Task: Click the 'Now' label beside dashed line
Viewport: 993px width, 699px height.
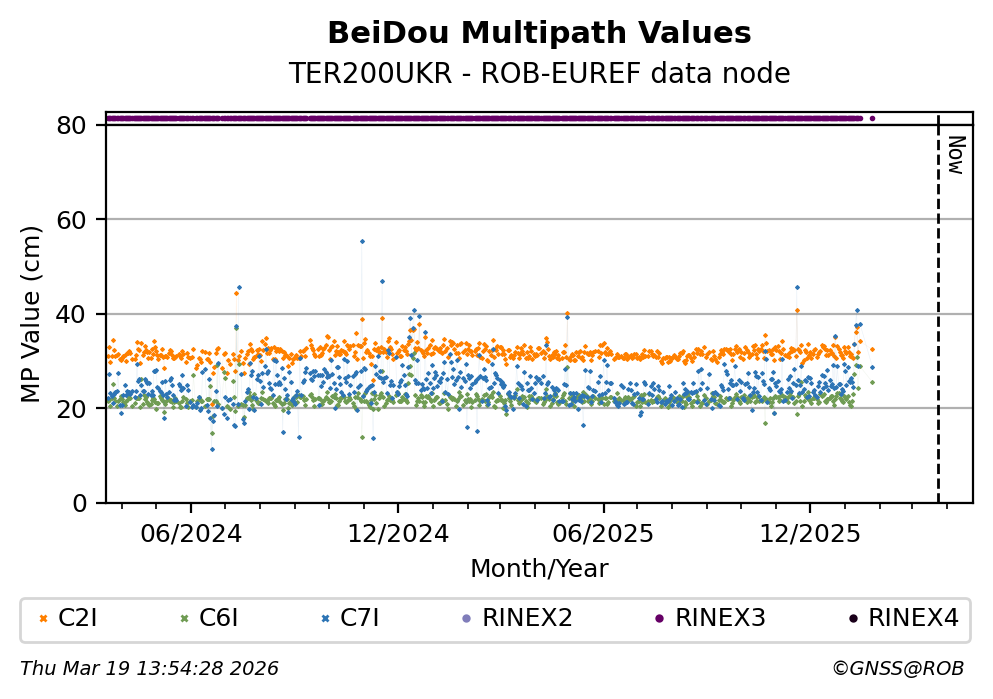Action: pos(955,155)
